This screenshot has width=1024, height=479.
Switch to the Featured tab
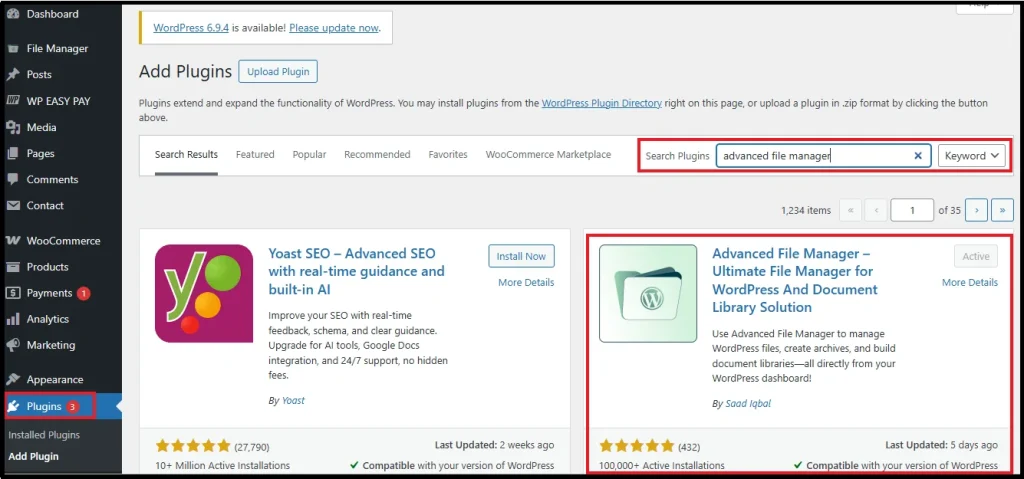(255, 154)
